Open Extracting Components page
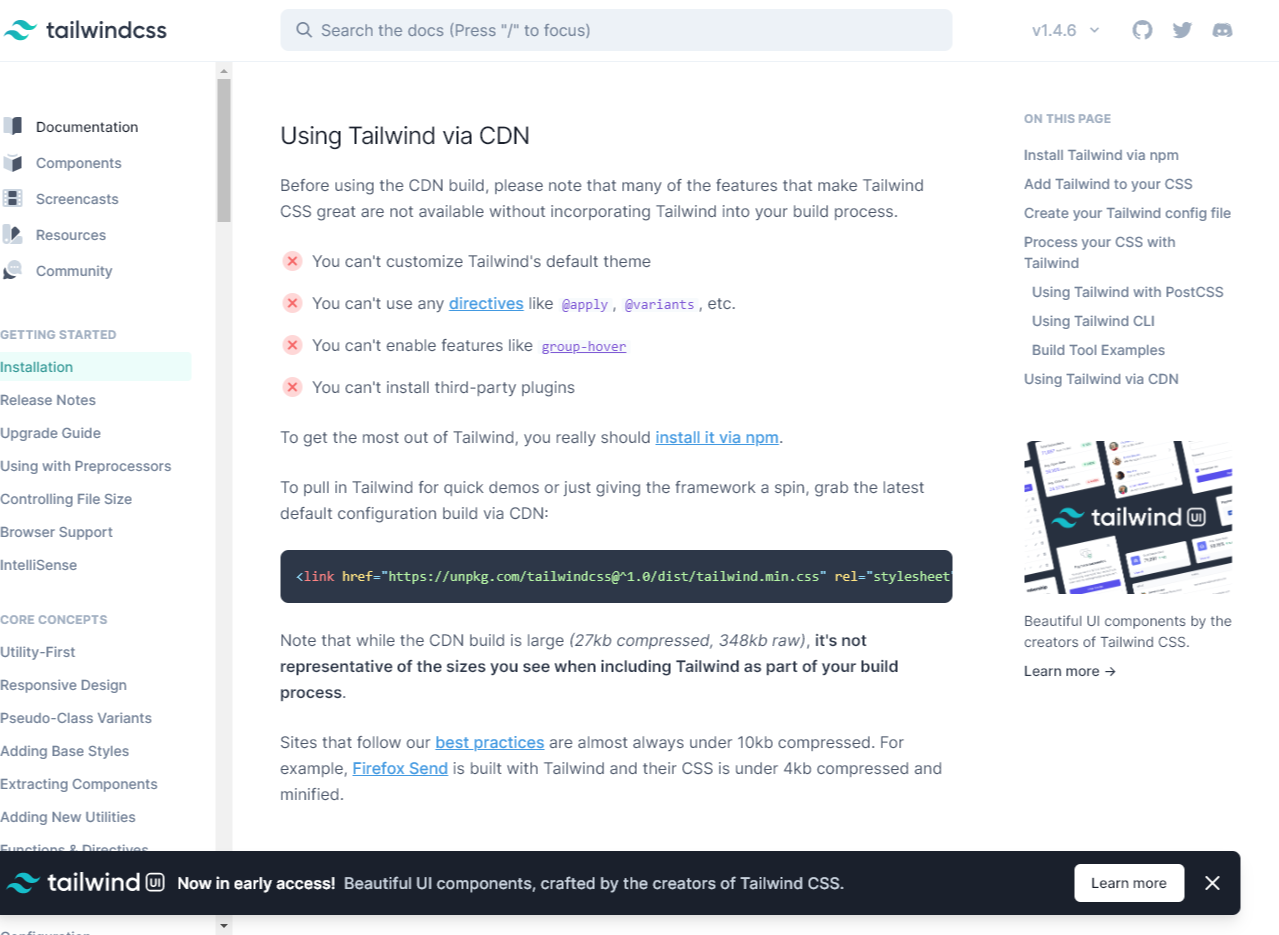This screenshot has width=1279, height=935. coord(79,784)
